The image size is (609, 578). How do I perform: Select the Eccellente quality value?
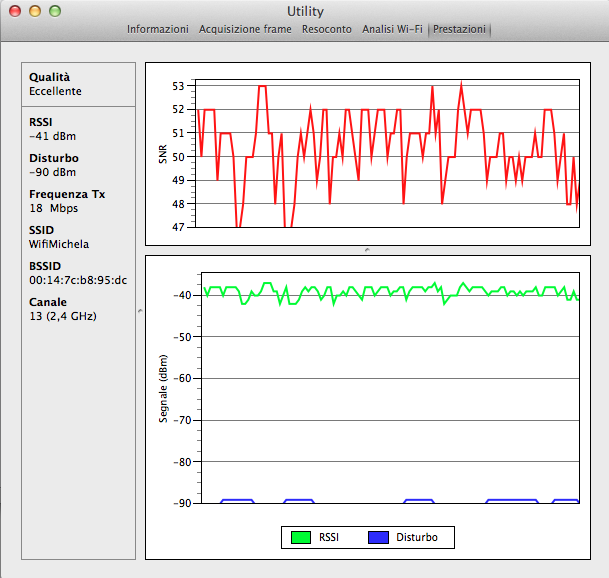coord(56,91)
